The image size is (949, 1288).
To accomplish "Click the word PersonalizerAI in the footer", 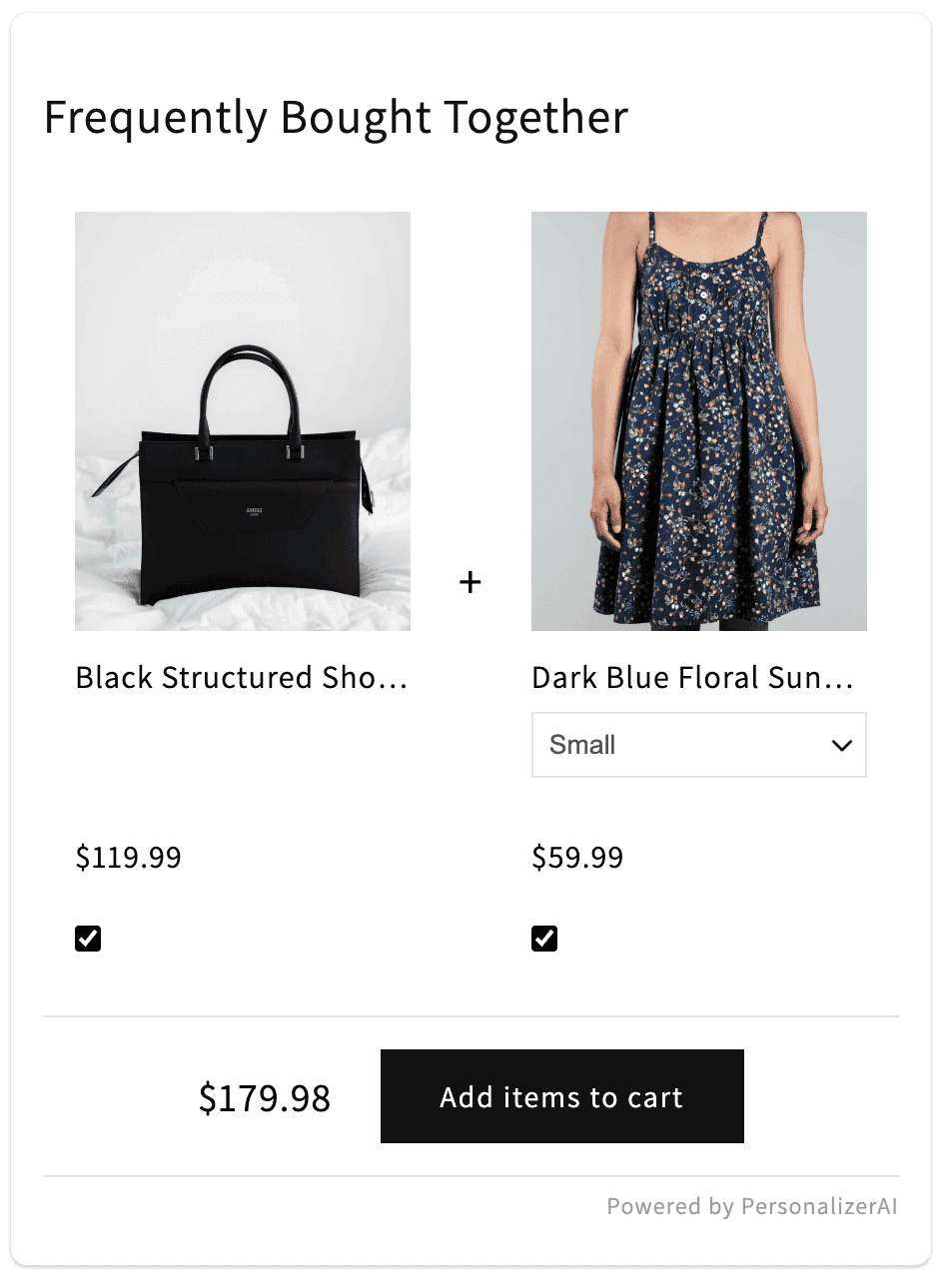I will click(x=818, y=1206).
